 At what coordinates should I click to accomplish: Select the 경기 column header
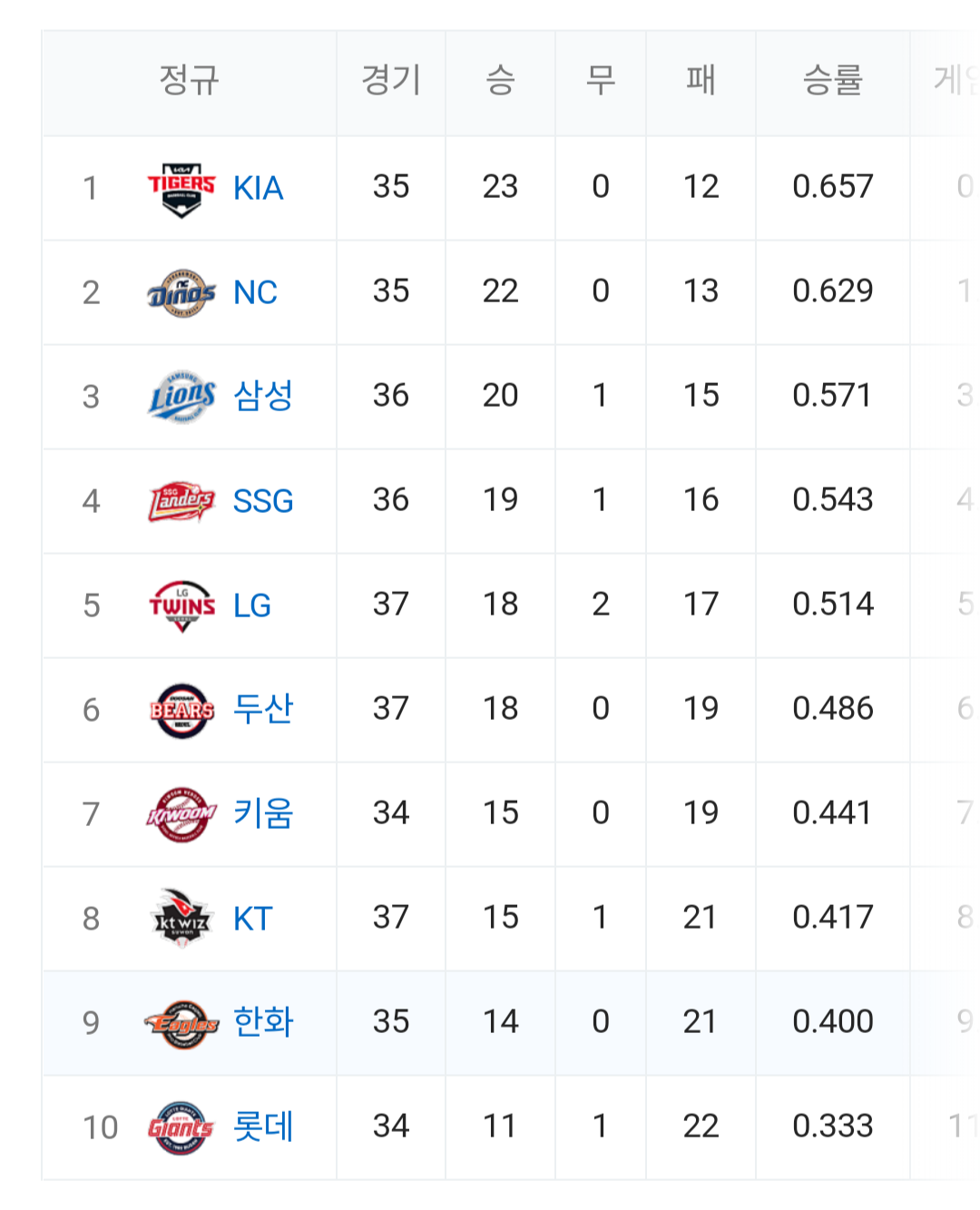click(x=391, y=80)
